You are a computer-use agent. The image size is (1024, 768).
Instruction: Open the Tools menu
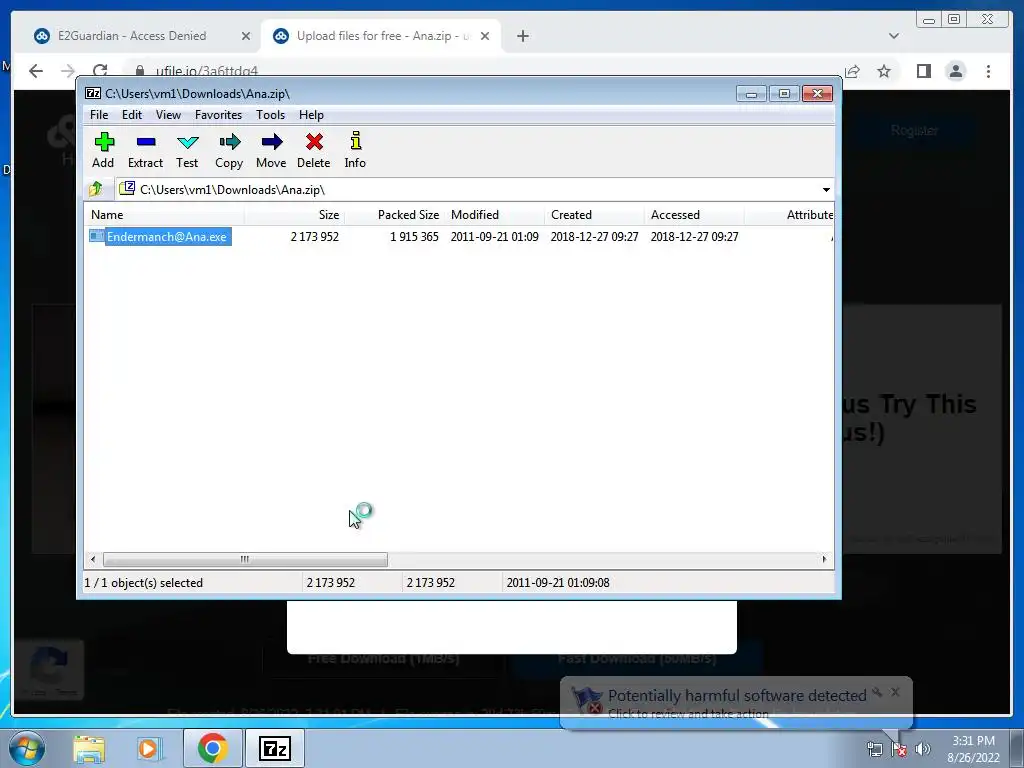pos(270,115)
